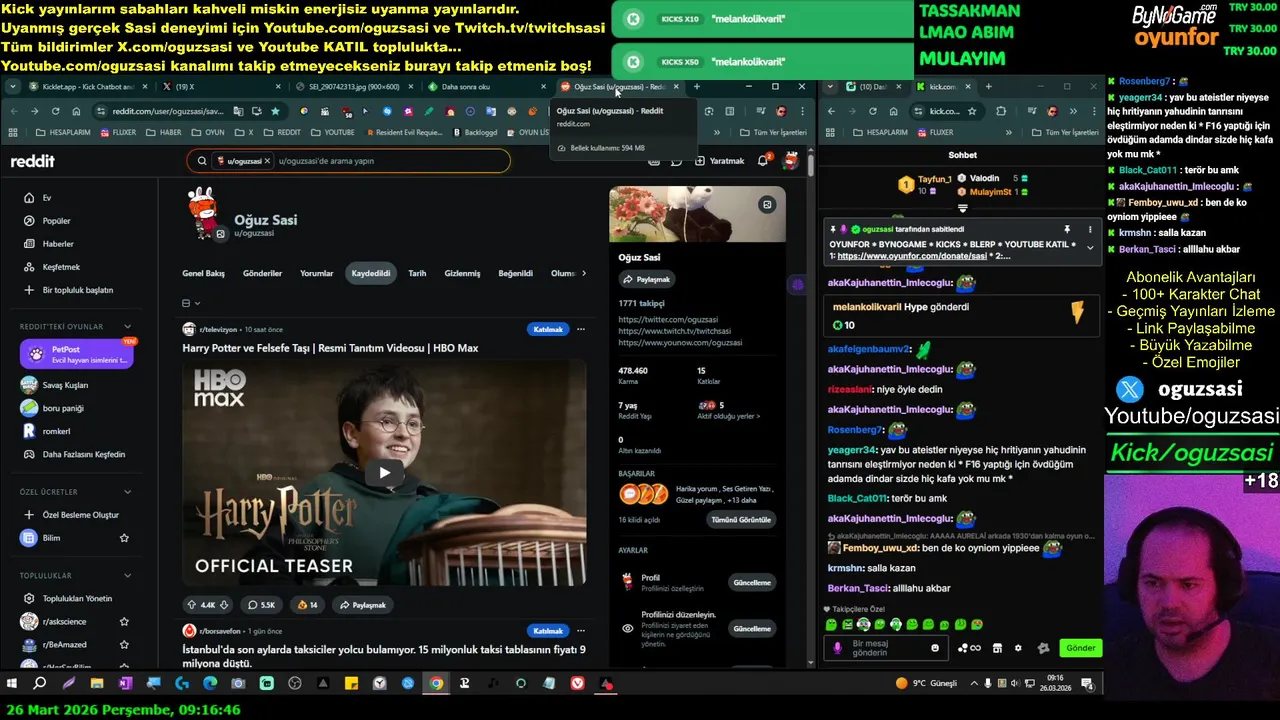
Task: Switch to Beğenildi profile tab
Action: 516,273
